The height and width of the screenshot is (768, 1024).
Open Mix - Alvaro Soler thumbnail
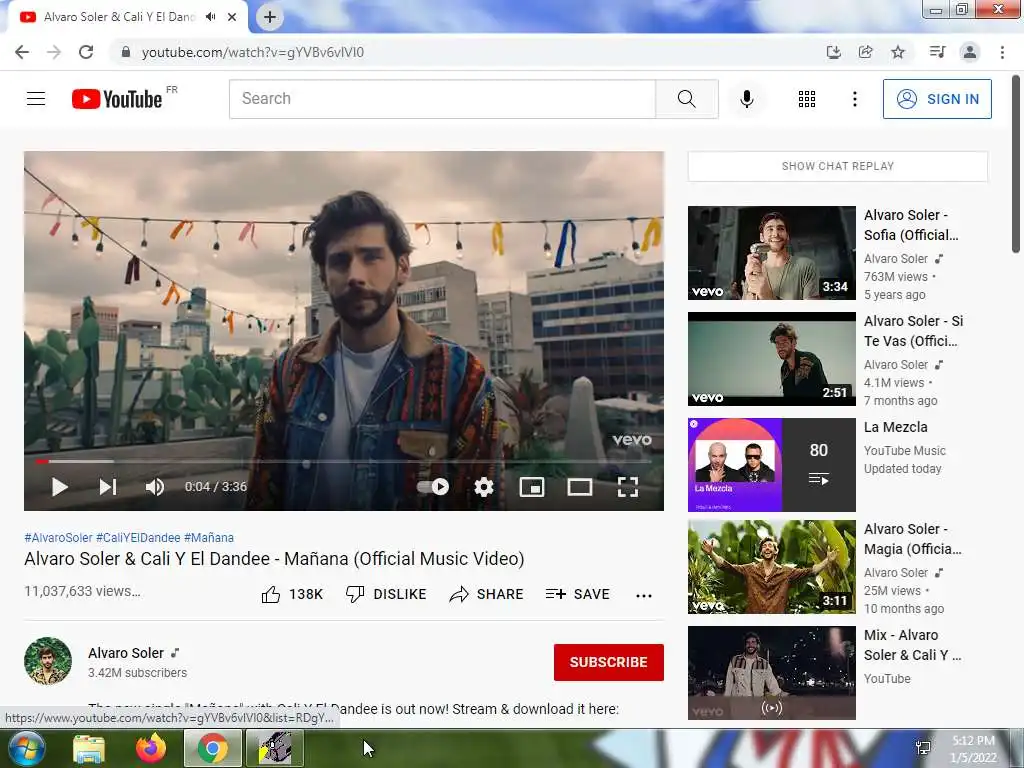tap(771, 673)
